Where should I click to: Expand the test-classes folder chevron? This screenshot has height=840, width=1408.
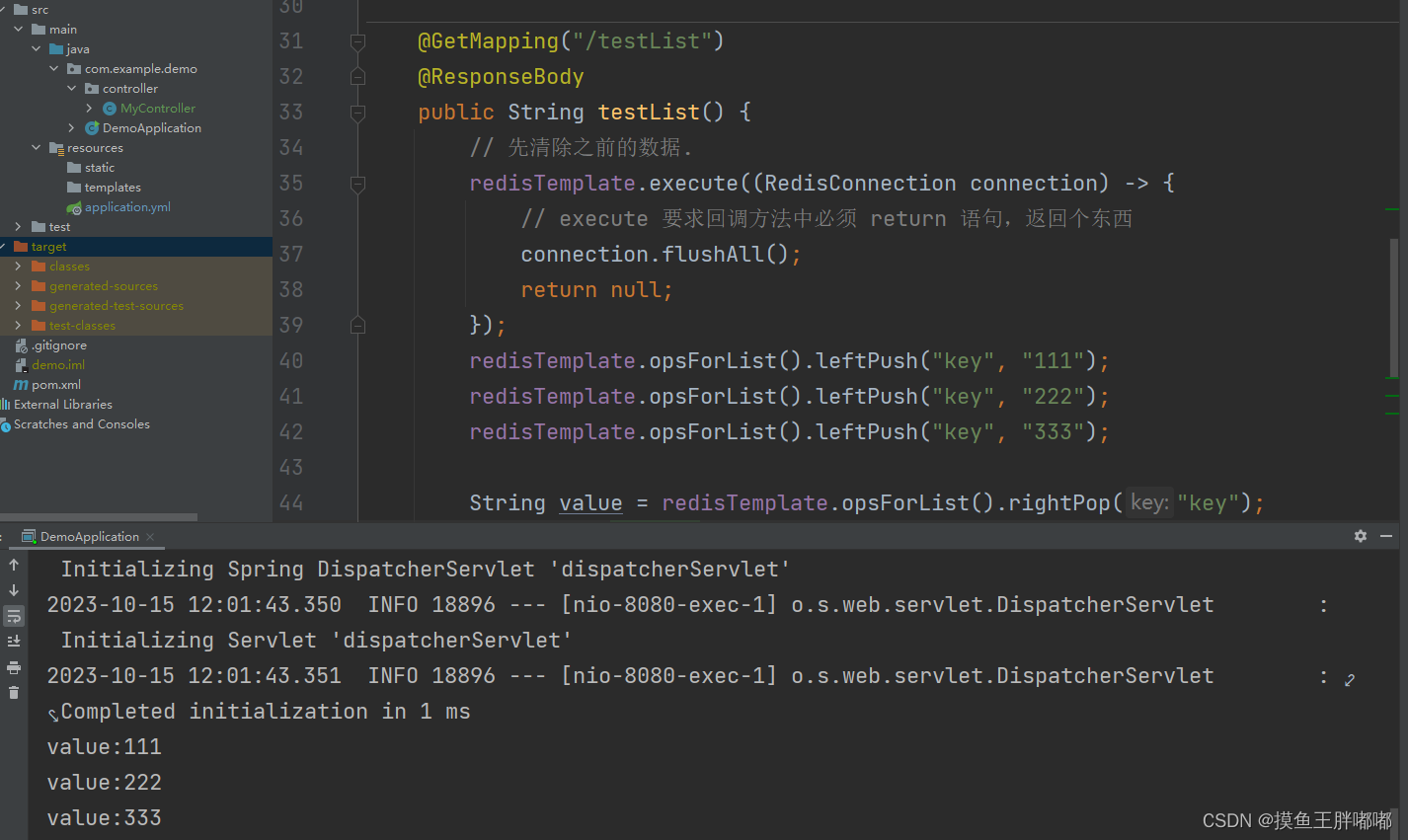point(19,326)
